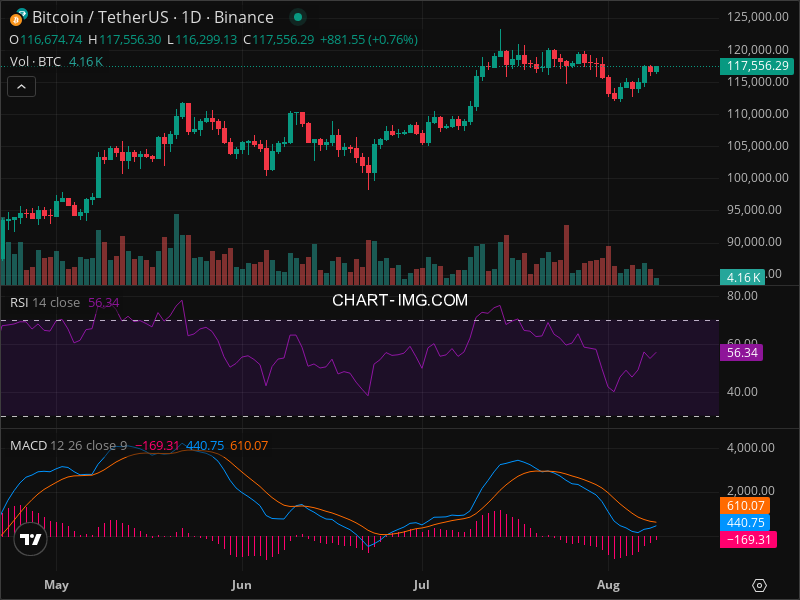The height and width of the screenshot is (600, 800).
Task: Click the open price value 116,674.74
Action: [x=51, y=40]
